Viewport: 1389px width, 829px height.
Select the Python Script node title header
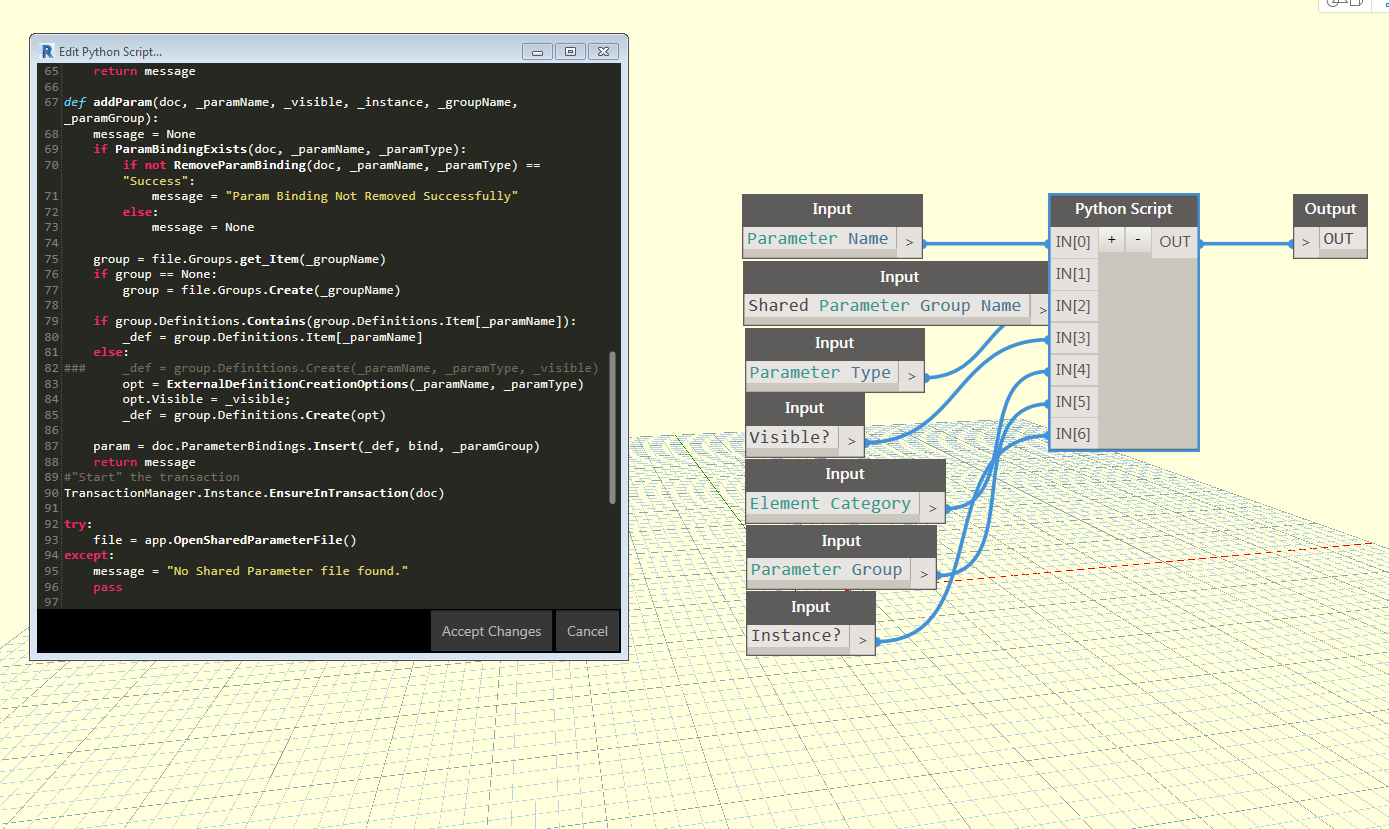coord(1123,209)
